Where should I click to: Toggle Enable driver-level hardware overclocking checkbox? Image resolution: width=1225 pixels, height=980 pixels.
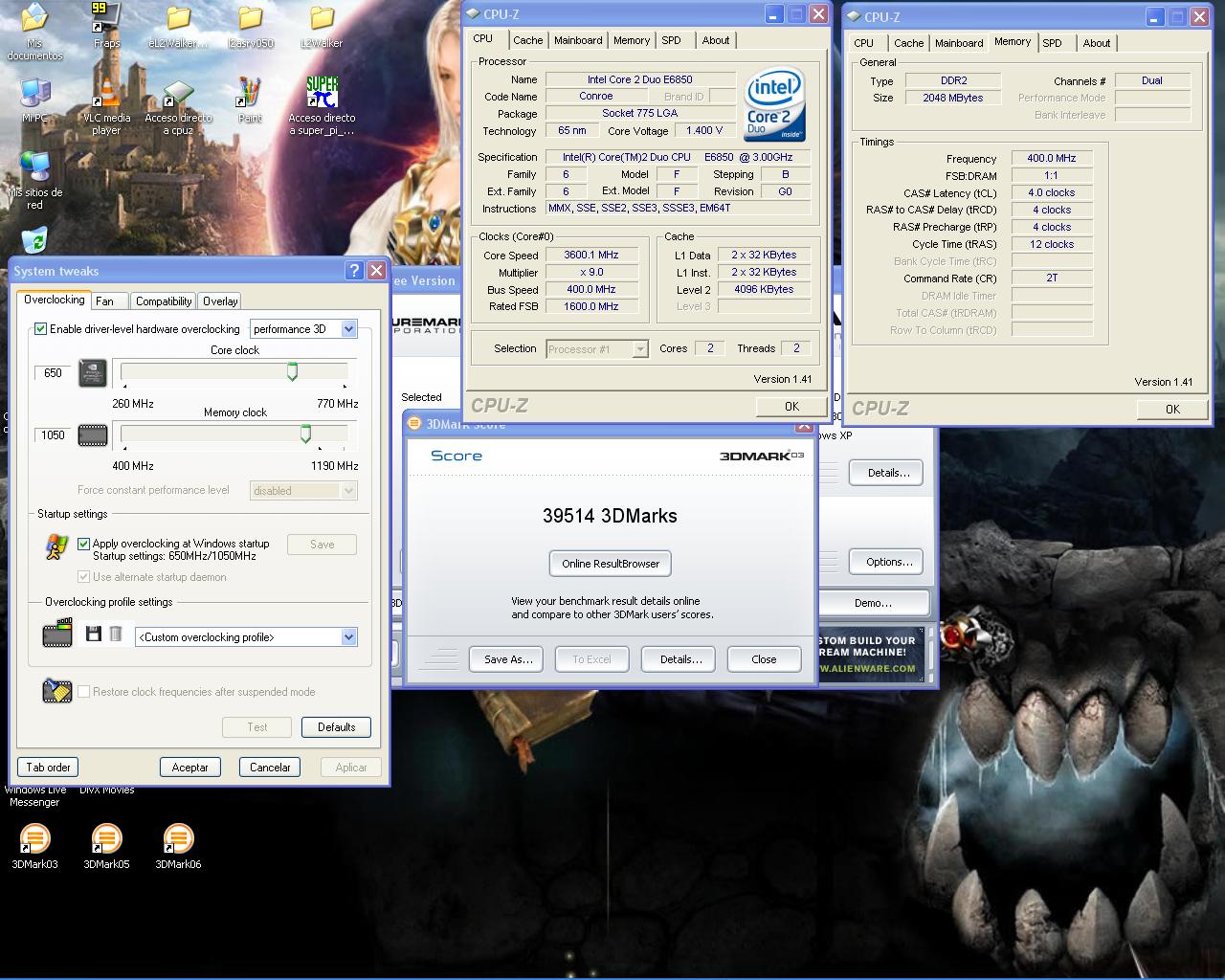coord(41,328)
